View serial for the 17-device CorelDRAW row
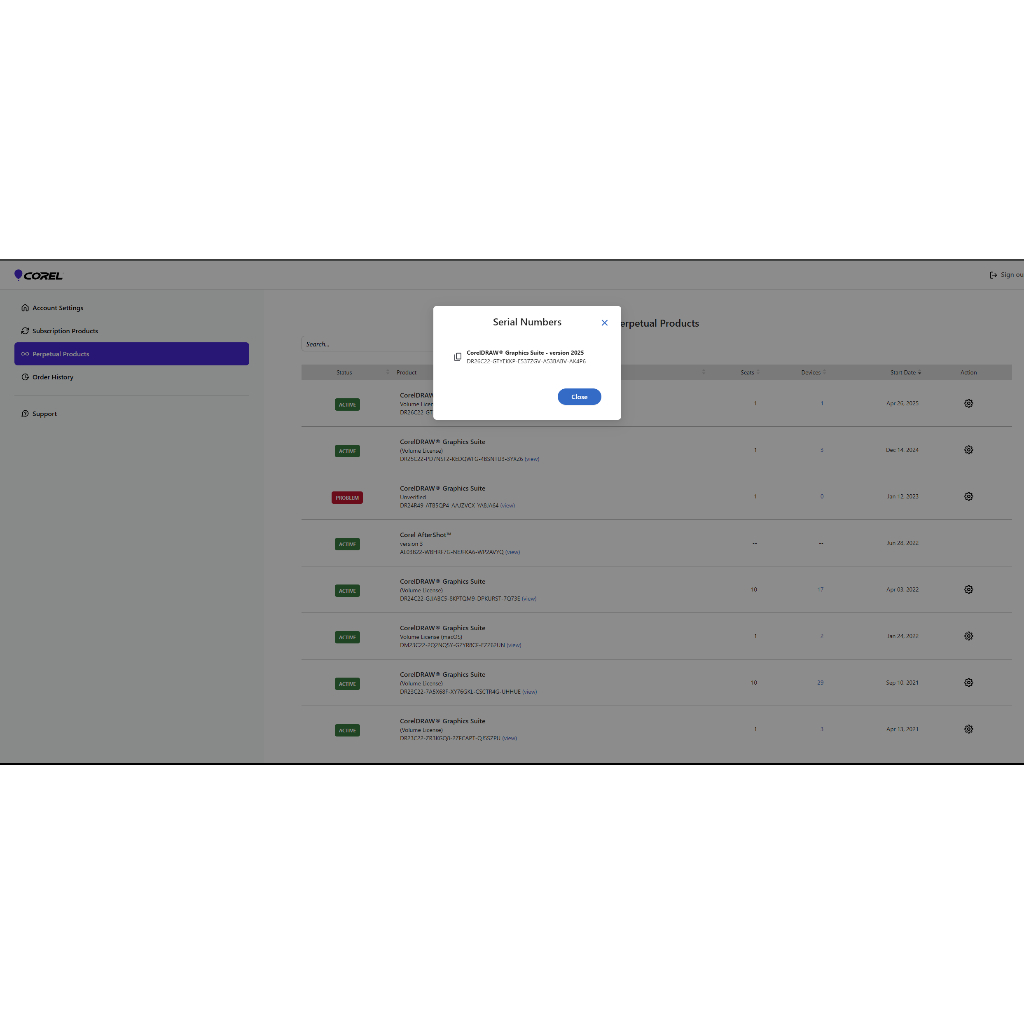This screenshot has height=1024, width=1024. tap(529, 599)
